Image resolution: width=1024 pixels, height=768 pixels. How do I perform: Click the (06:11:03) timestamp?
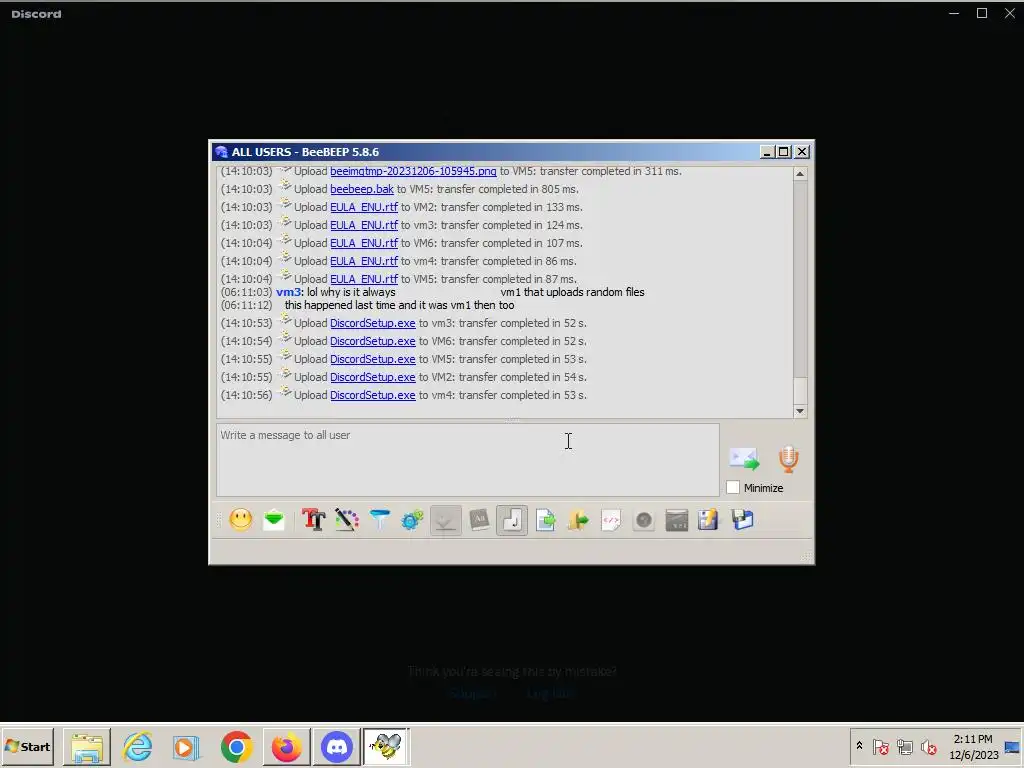point(246,292)
